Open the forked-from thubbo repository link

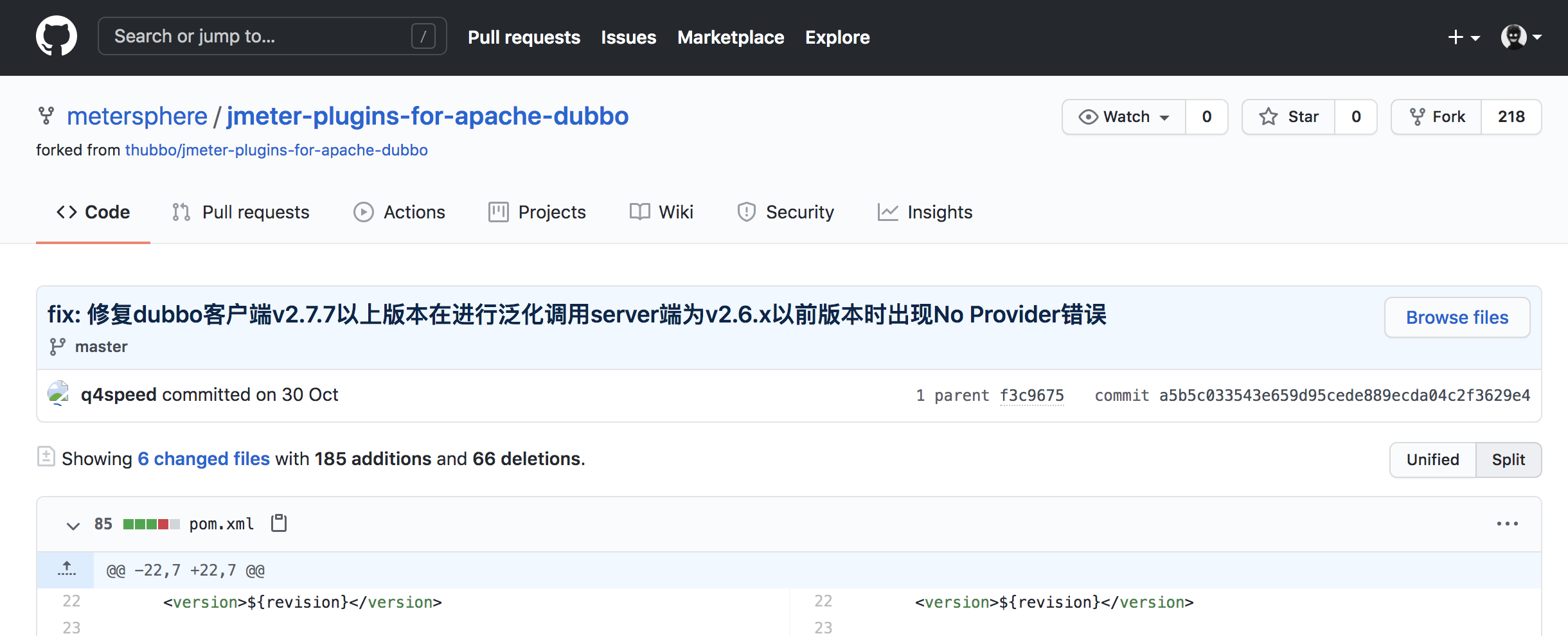(x=276, y=150)
